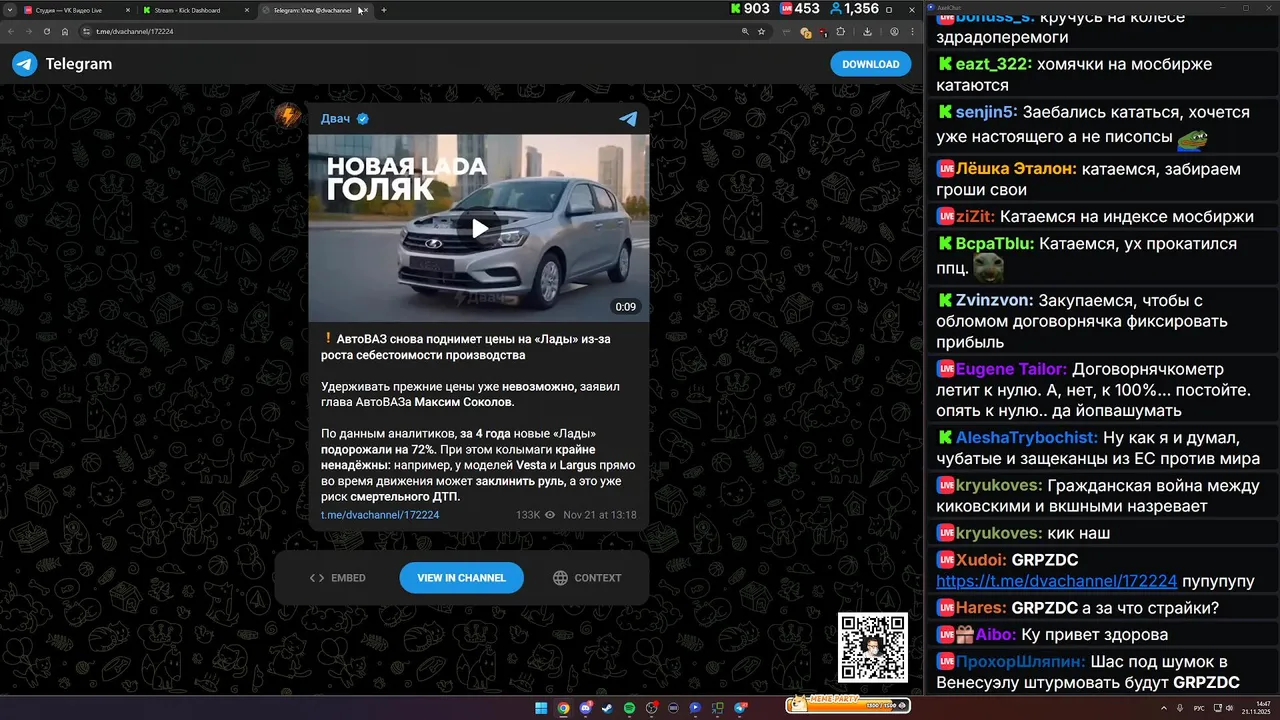Open the browser downloads icon

click(867, 31)
